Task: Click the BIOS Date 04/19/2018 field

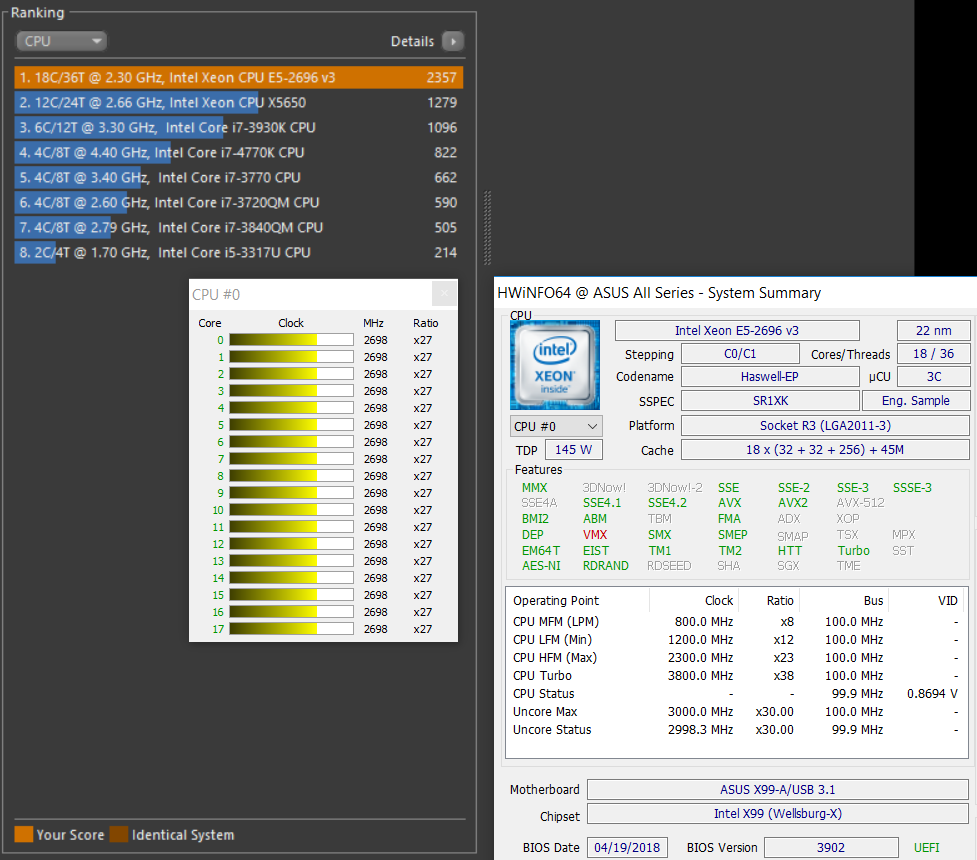Action: (627, 848)
